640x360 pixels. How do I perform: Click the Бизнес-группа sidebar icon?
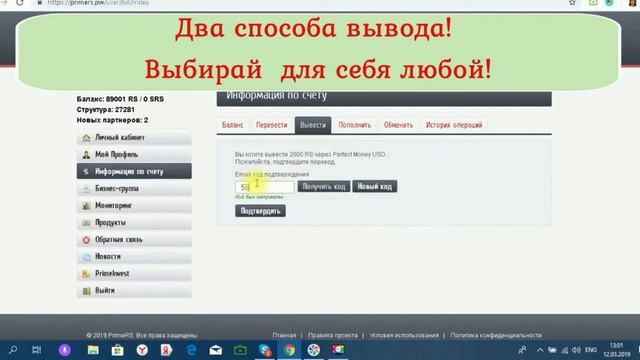[86, 189]
